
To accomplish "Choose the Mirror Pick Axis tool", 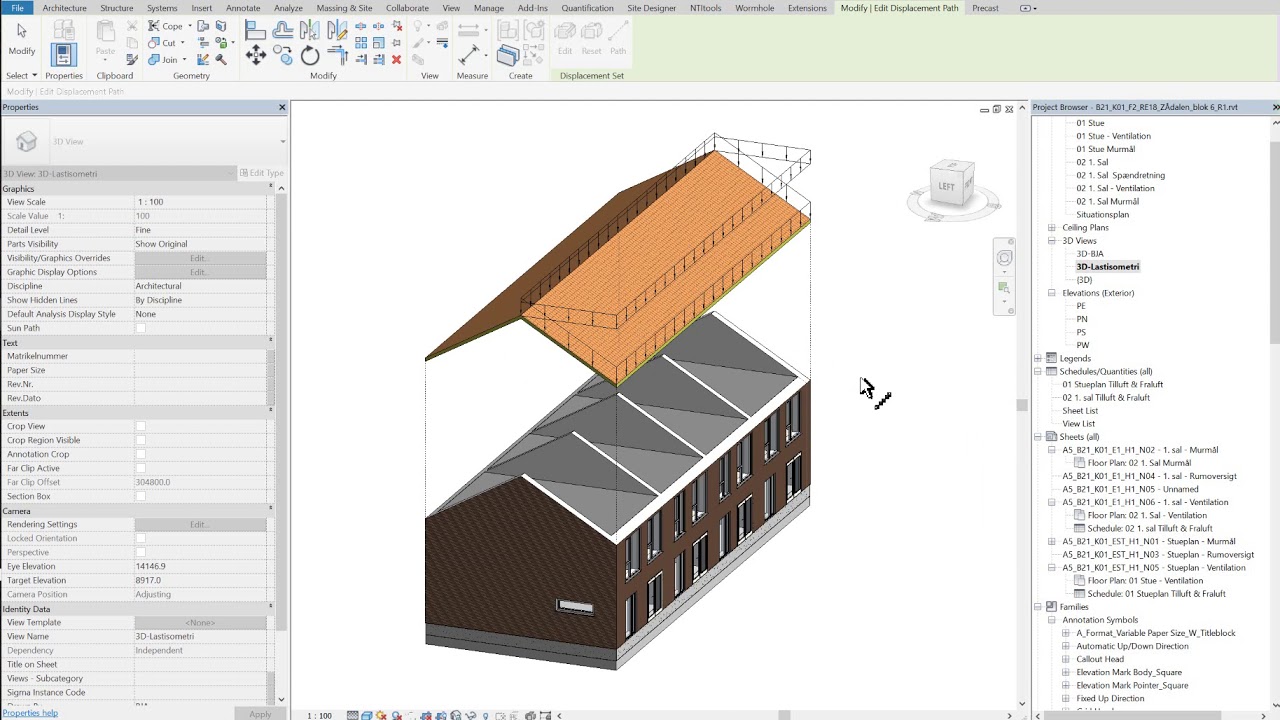I will point(310,30).
